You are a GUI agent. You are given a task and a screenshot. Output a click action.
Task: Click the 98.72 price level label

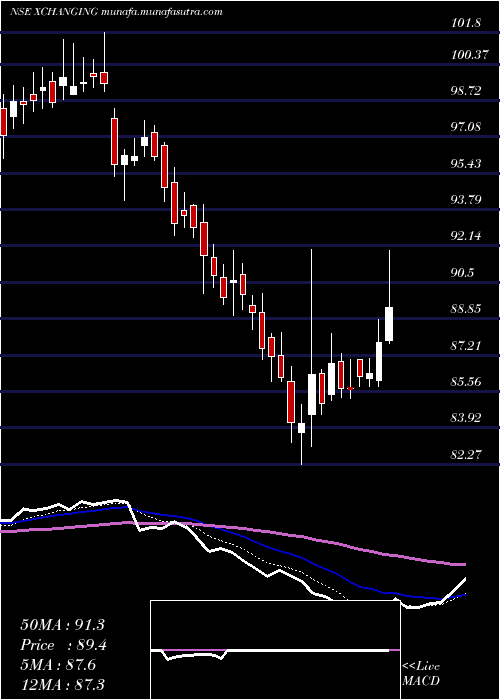coord(466,91)
